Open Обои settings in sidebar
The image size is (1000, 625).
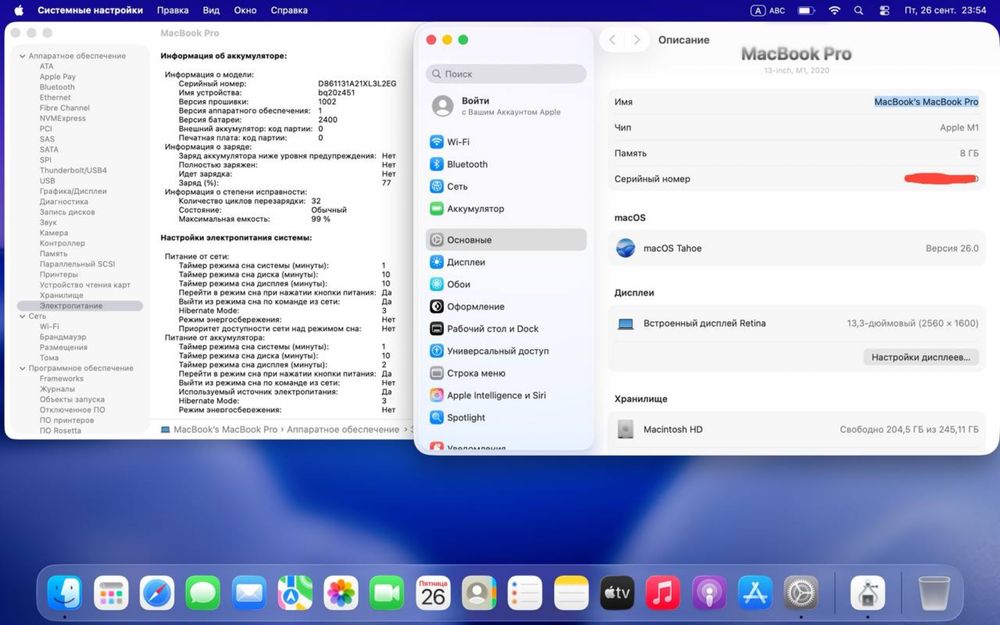pos(506,284)
